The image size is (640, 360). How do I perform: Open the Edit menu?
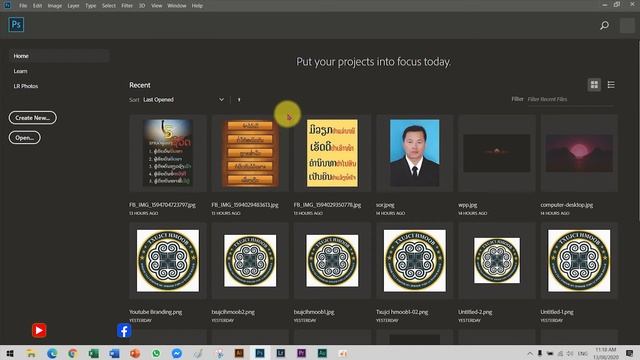click(38, 6)
